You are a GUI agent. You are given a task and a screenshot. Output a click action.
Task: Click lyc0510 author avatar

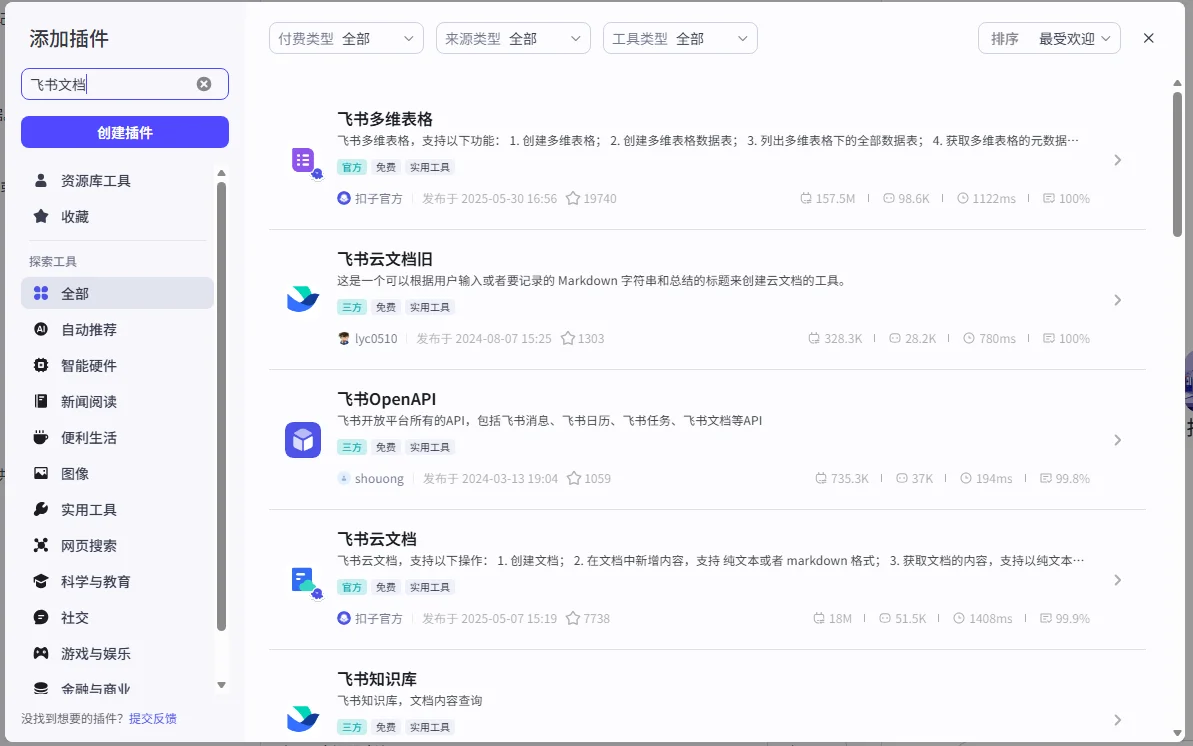tap(344, 338)
